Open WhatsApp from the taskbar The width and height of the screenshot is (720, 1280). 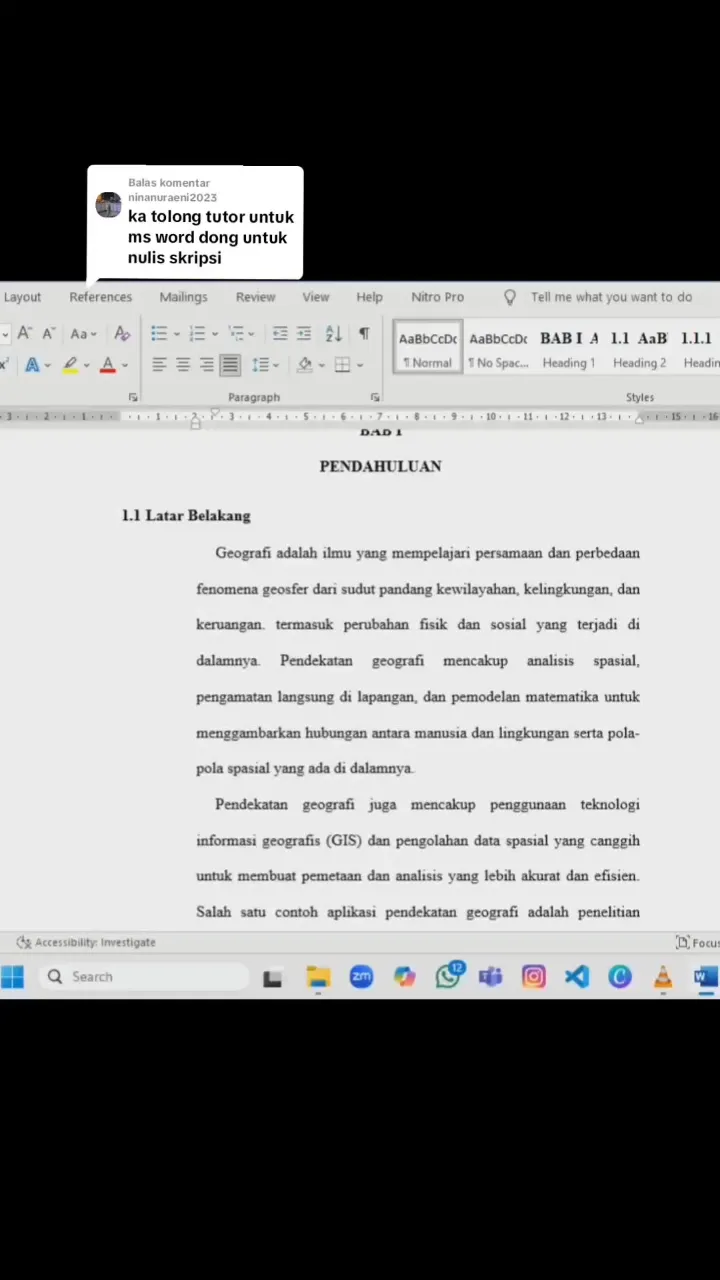coord(448,977)
